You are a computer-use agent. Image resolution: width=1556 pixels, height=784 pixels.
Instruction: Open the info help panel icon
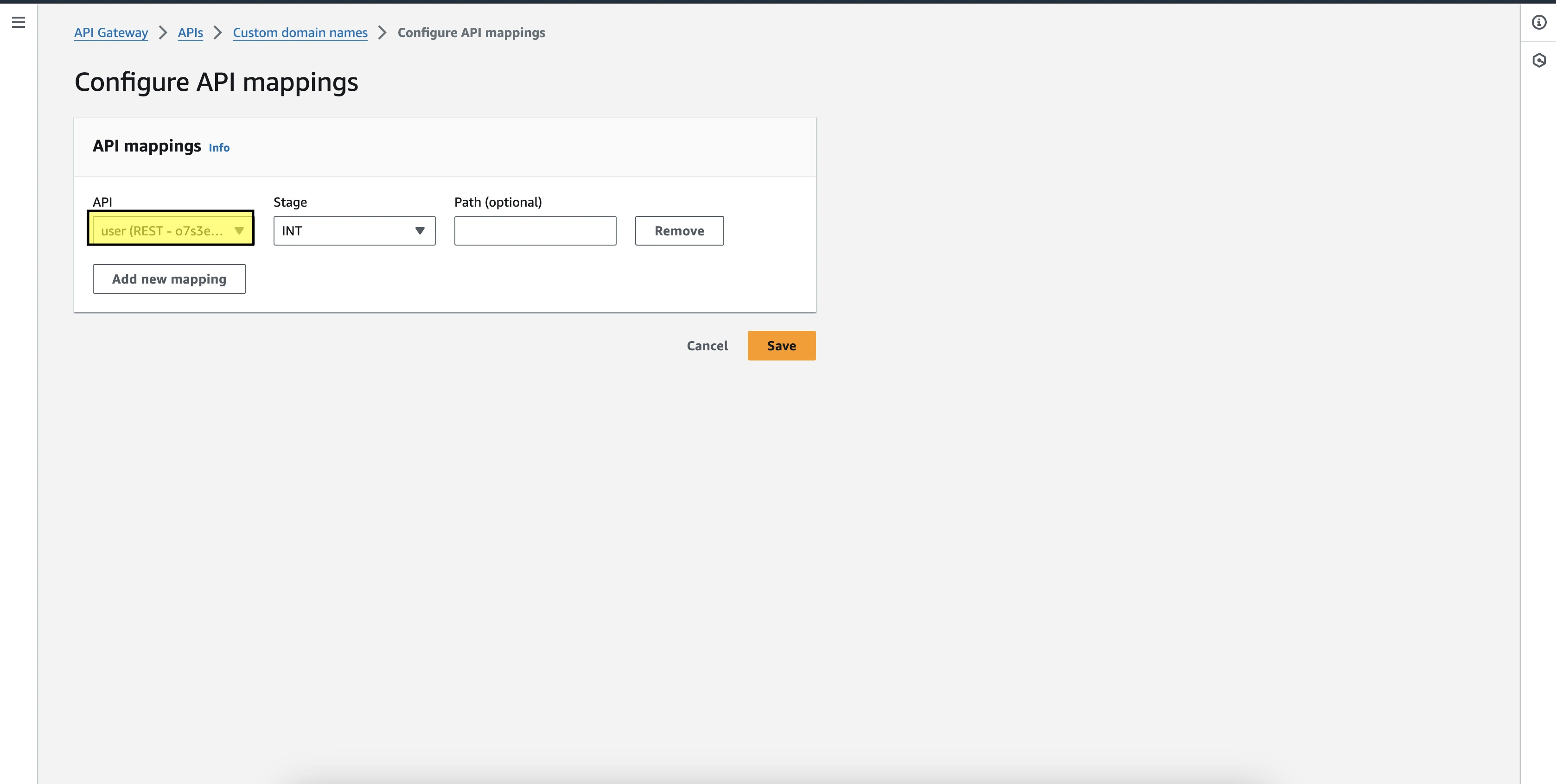[x=1538, y=22]
